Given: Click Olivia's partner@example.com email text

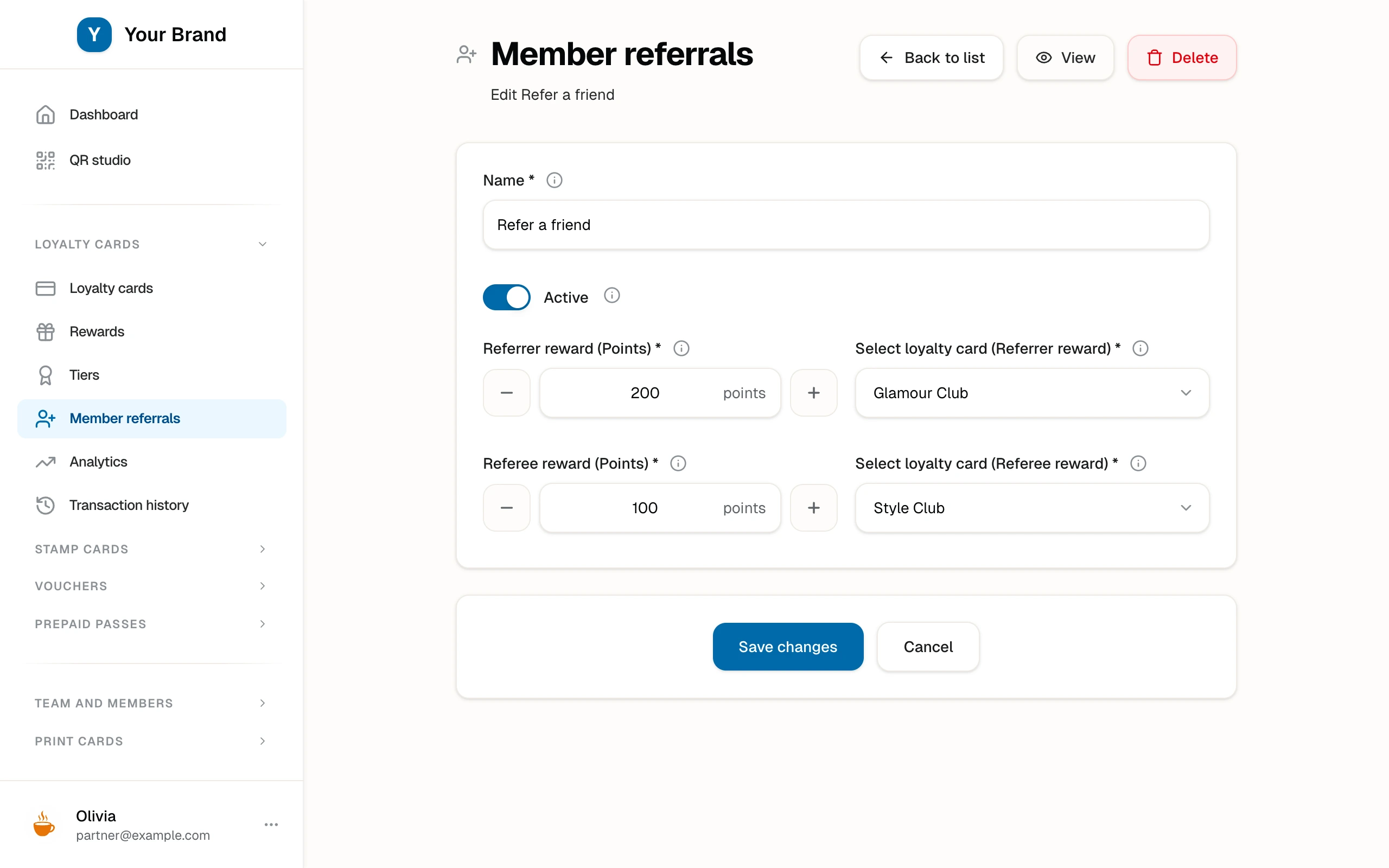Looking at the screenshot, I should pos(143,835).
